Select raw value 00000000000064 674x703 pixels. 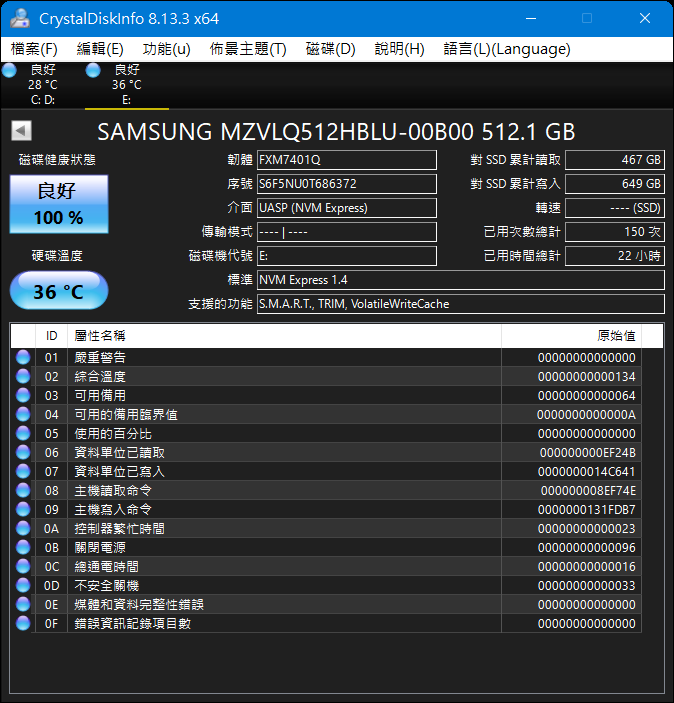(587, 395)
